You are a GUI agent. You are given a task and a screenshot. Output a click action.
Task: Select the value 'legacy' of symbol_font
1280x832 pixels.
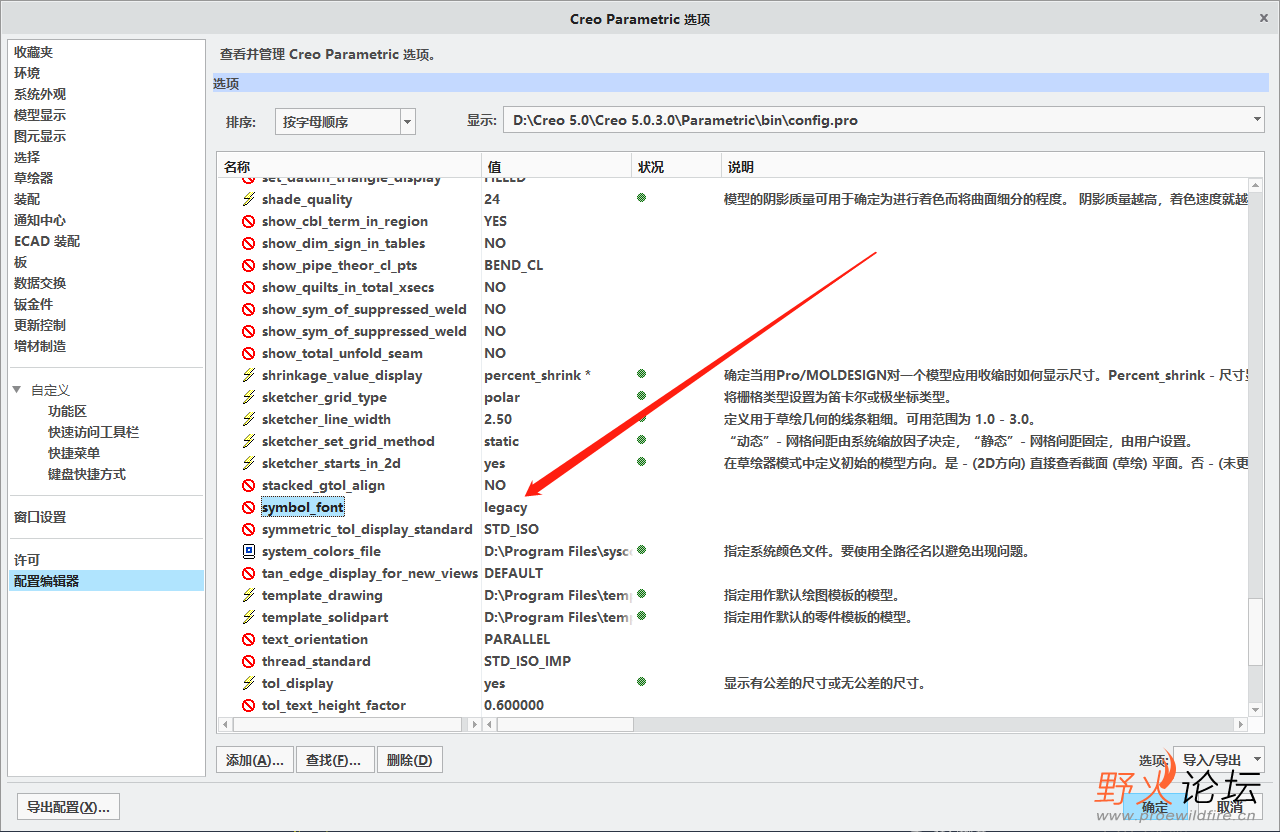(x=505, y=507)
